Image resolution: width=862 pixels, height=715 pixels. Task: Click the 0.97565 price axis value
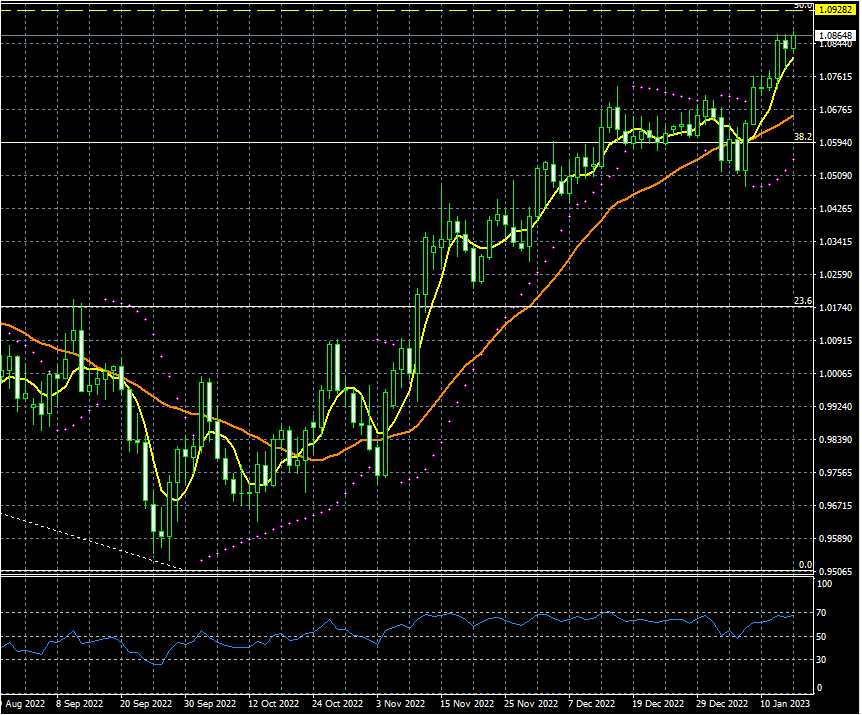click(836, 473)
